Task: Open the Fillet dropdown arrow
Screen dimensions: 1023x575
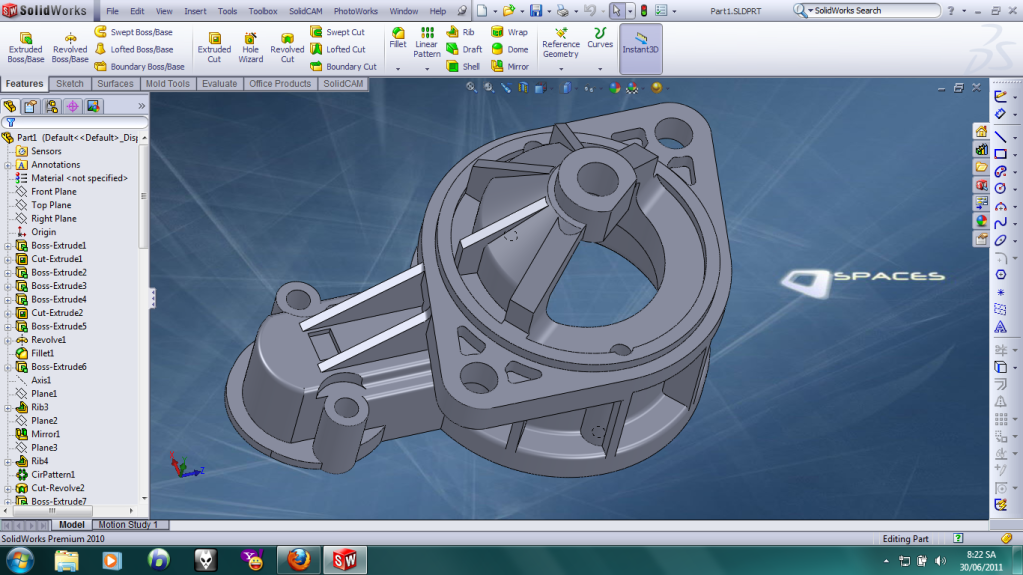Action: coord(397,69)
